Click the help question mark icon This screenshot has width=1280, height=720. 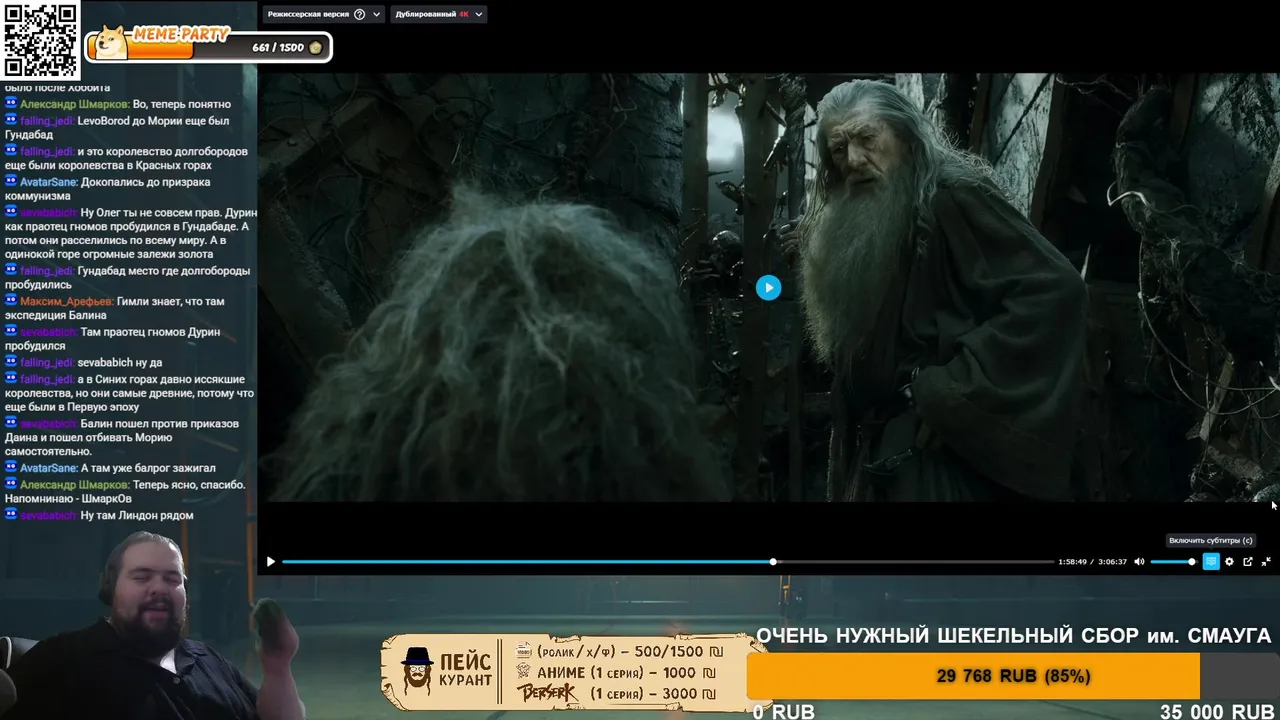360,14
